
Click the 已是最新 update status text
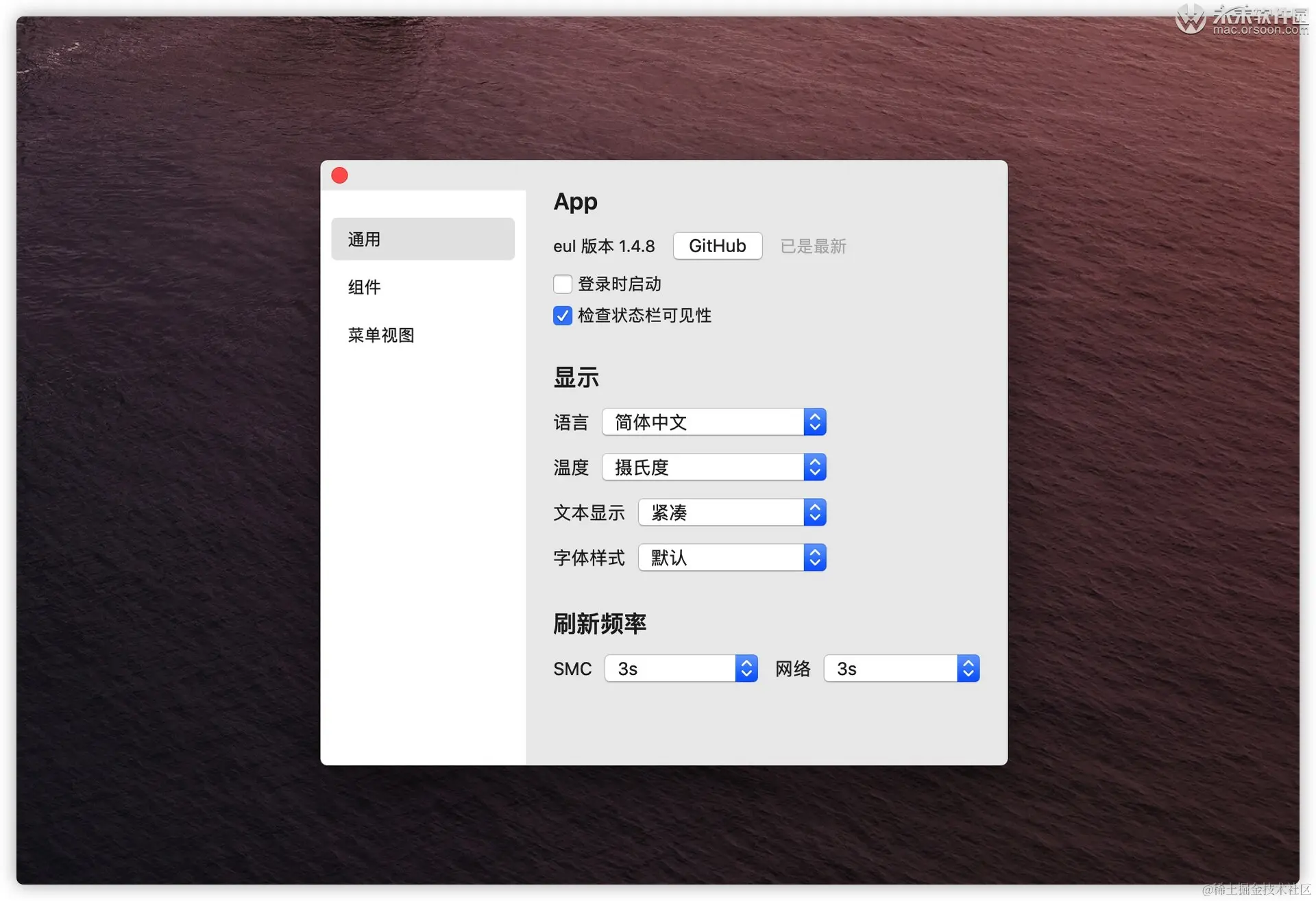813,246
